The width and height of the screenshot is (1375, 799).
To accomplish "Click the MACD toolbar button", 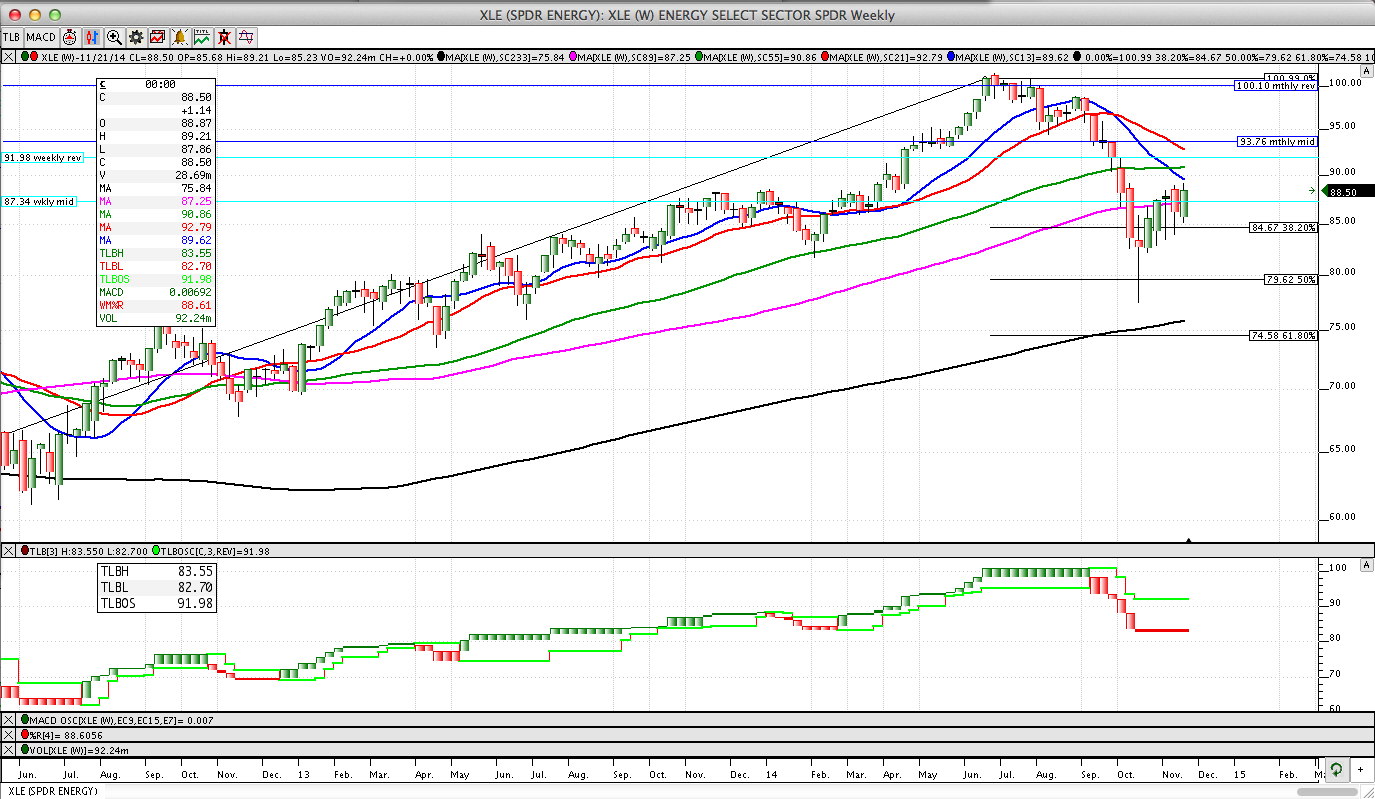I will [x=41, y=37].
